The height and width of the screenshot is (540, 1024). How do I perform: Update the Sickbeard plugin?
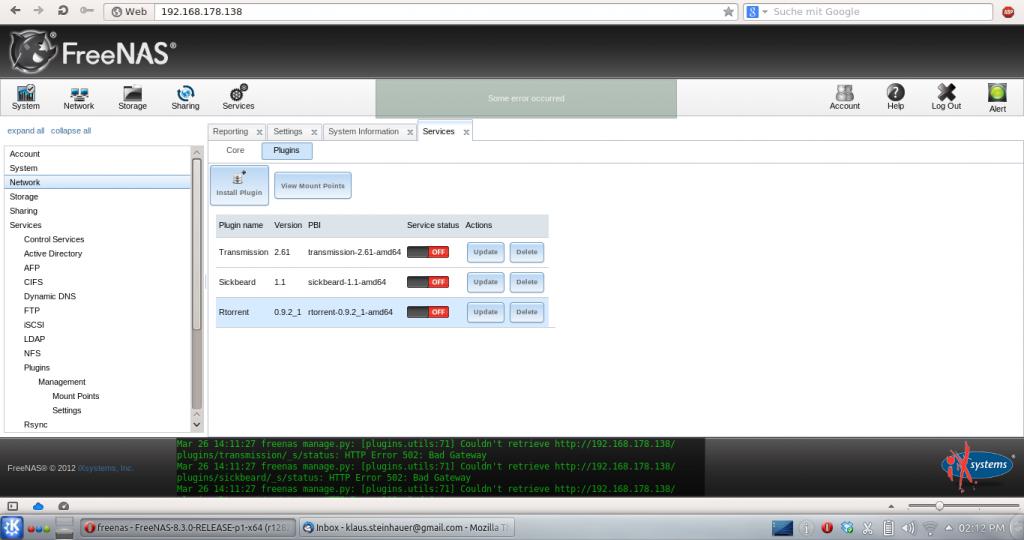[485, 282]
